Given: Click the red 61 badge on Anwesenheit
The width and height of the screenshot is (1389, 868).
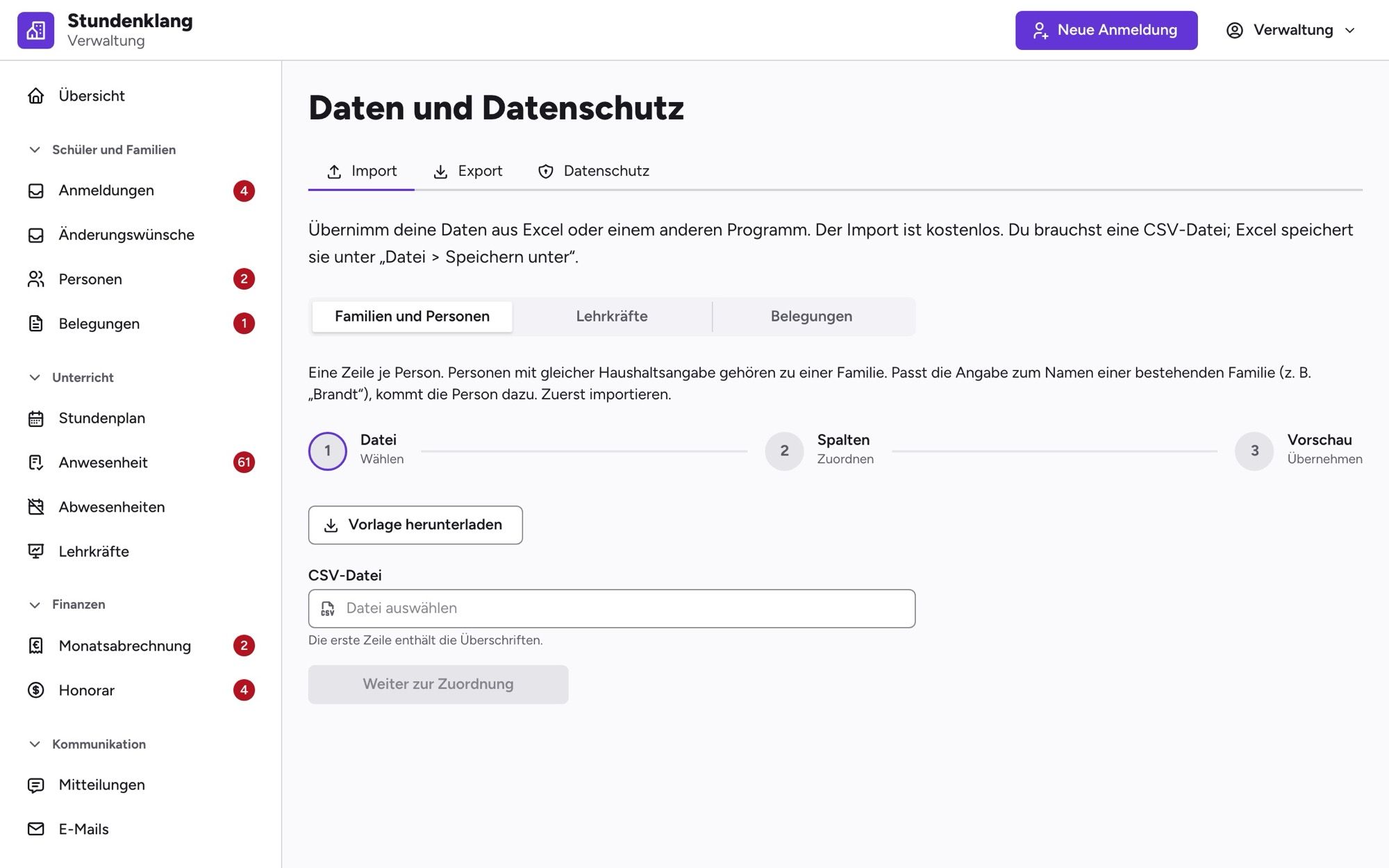Looking at the screenshot, I should (x=244, y=462).
